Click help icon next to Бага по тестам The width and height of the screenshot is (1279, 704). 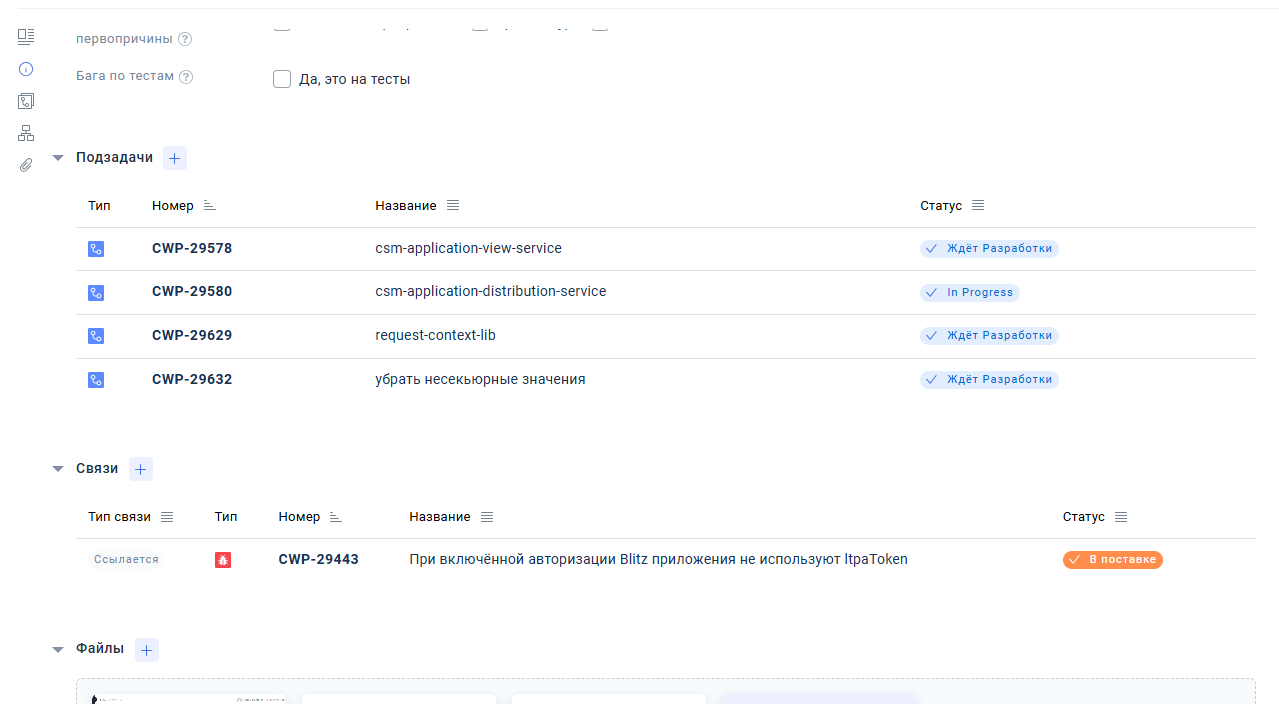coord(186,77)
